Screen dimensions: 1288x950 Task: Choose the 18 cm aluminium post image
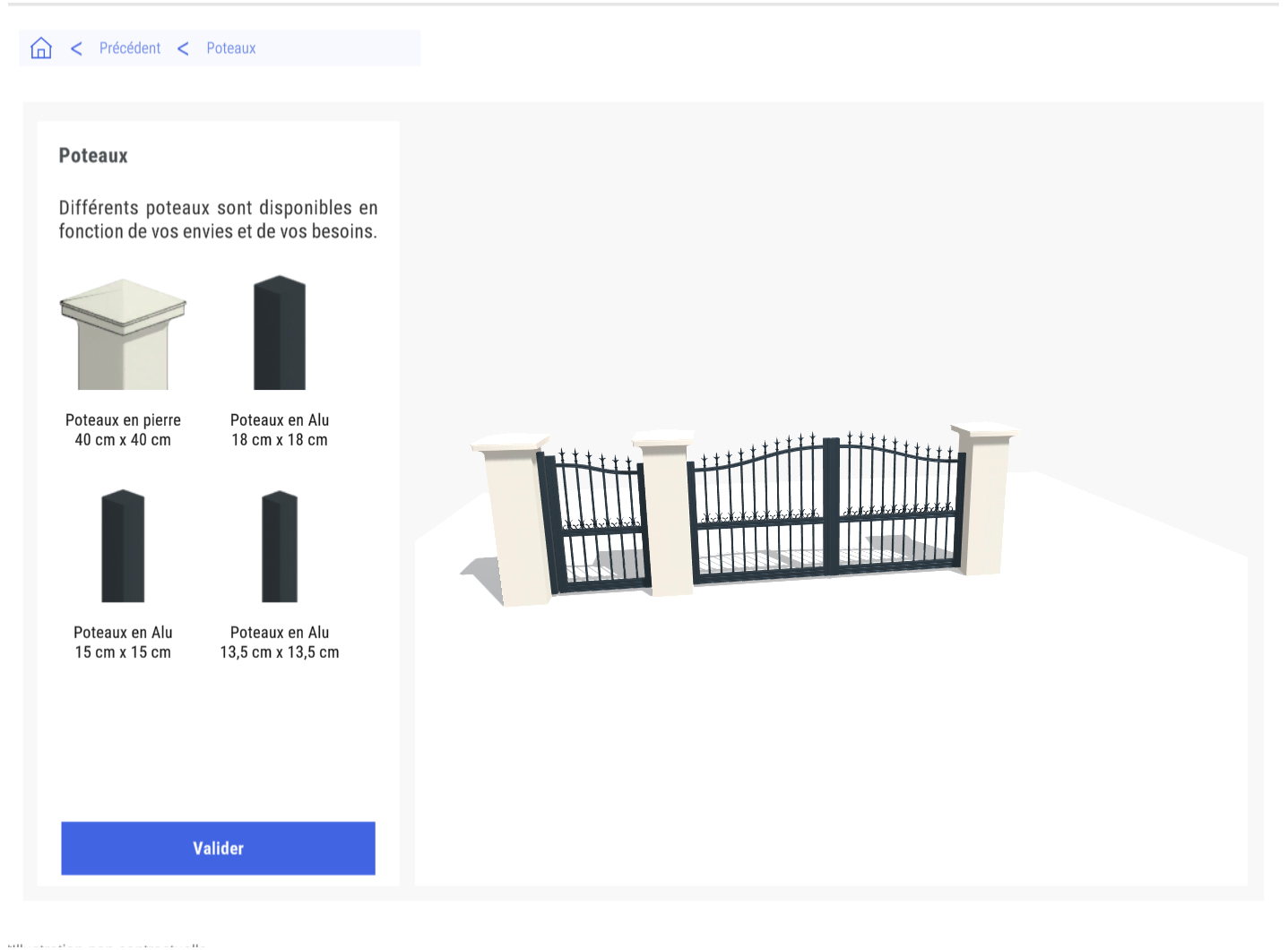pos(280,333)
